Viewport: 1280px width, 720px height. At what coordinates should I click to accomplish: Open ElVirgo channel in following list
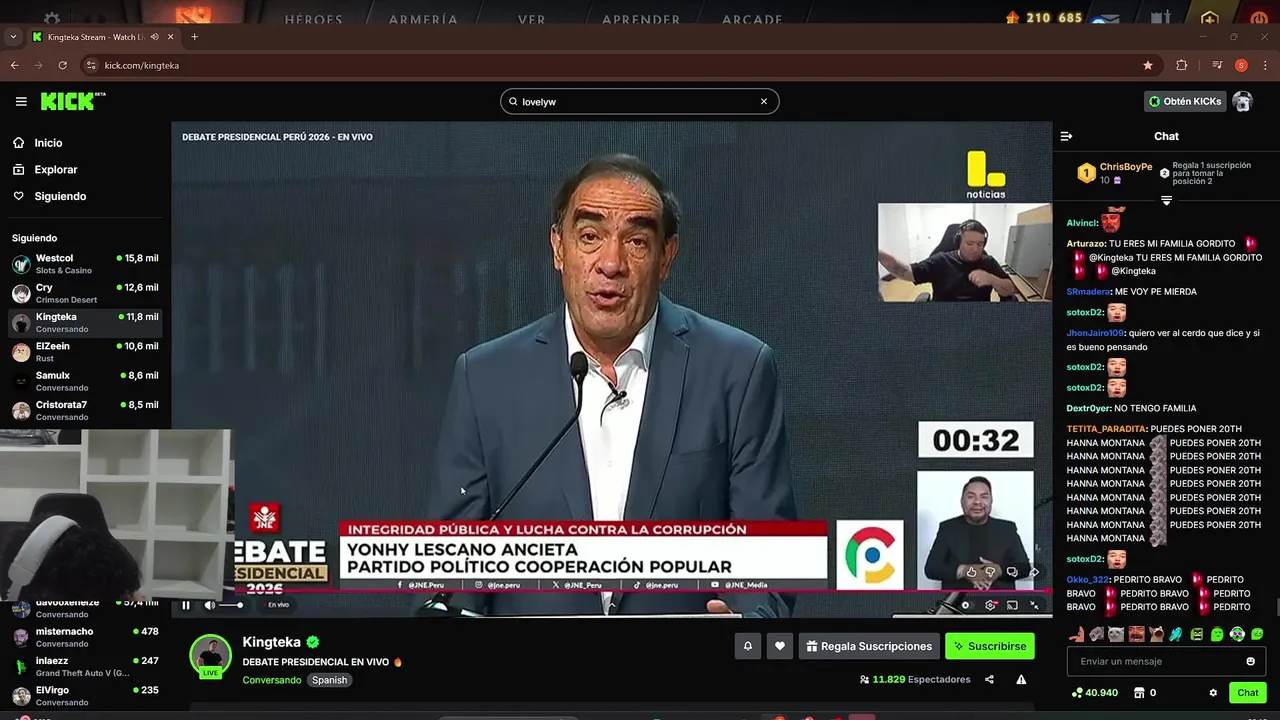point(85,695)
